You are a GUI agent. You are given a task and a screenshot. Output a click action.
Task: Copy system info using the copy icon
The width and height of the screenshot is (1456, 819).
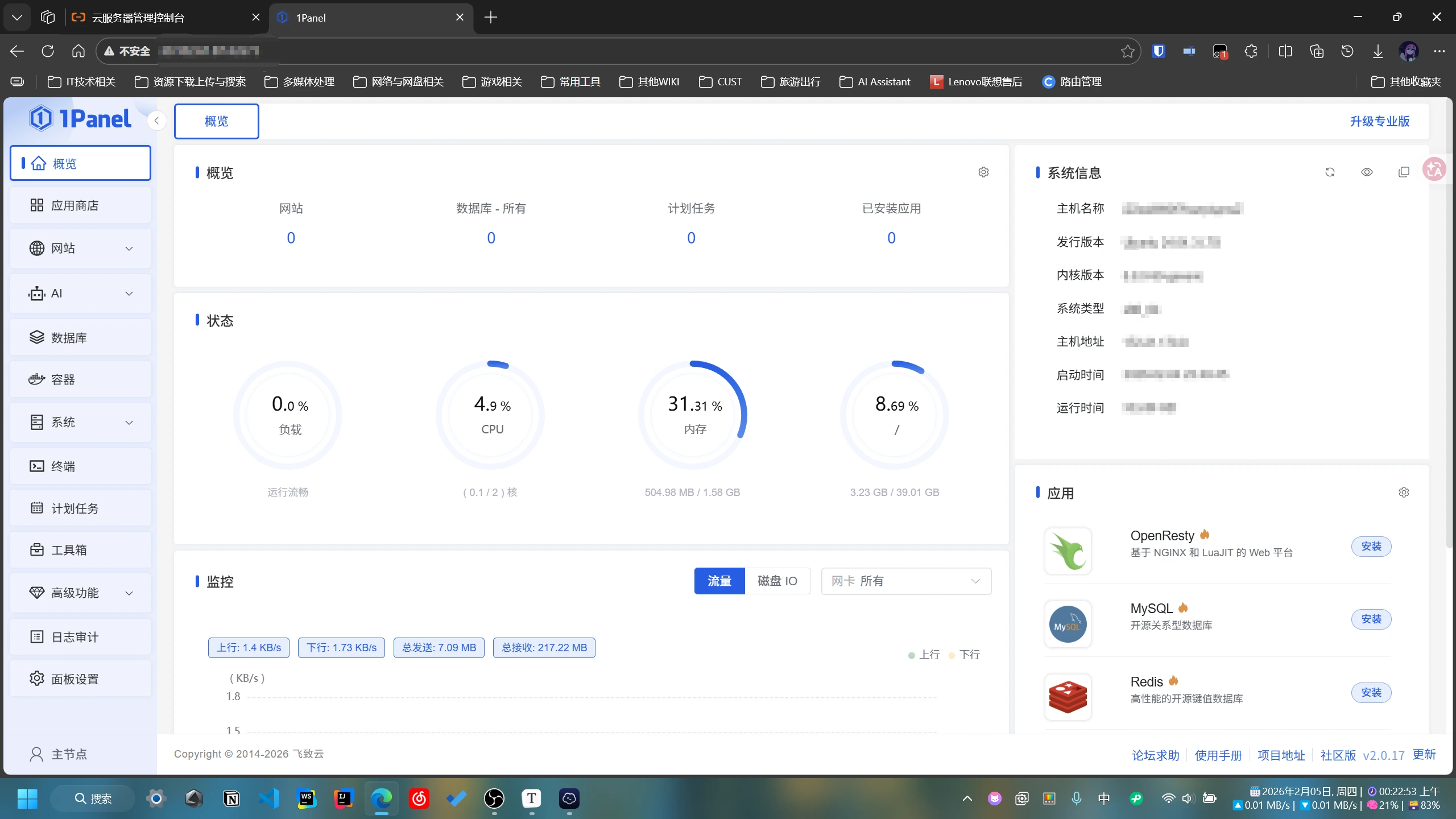[1404, 172]
